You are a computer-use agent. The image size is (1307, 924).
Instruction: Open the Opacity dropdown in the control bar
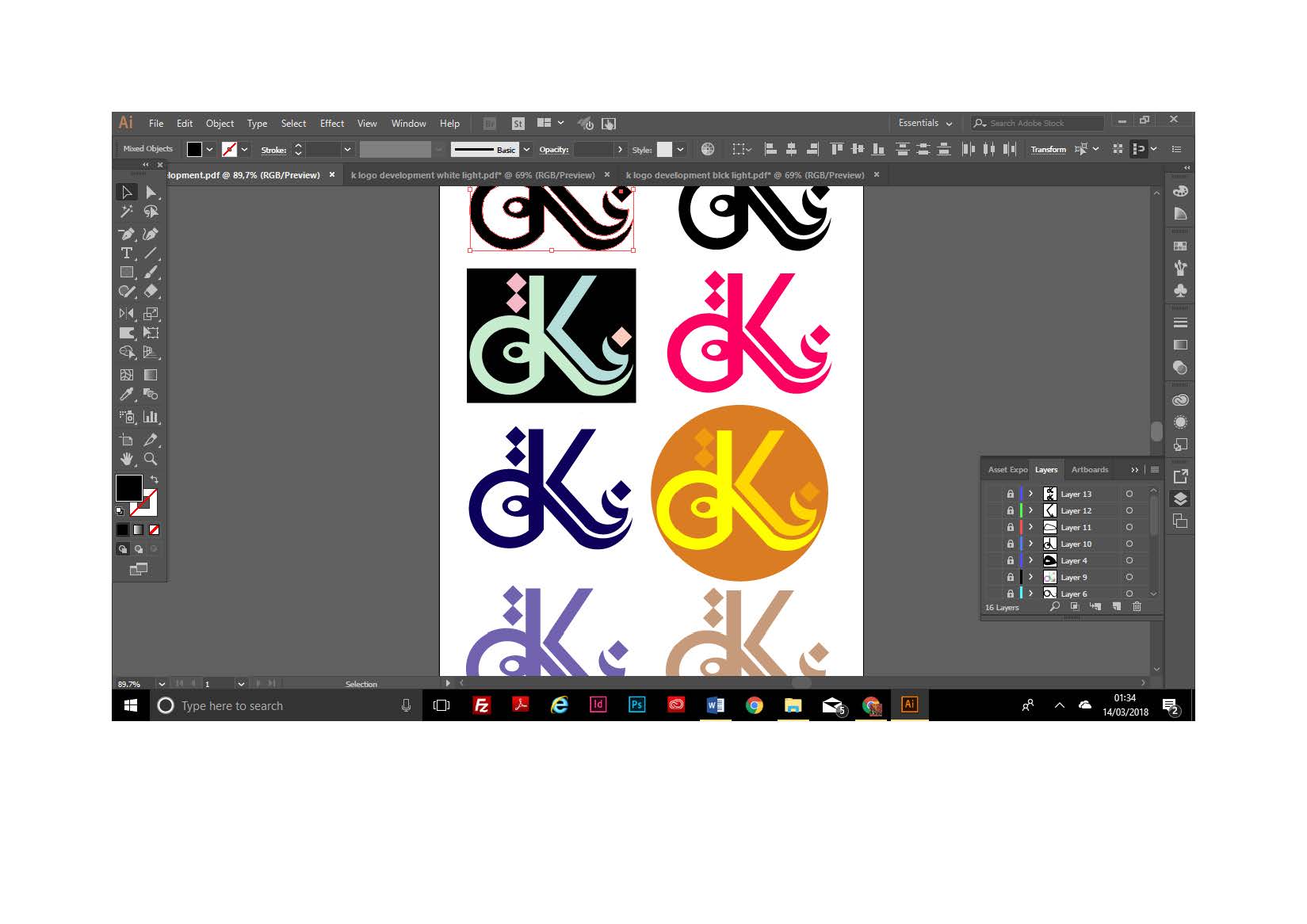[621, 150]
